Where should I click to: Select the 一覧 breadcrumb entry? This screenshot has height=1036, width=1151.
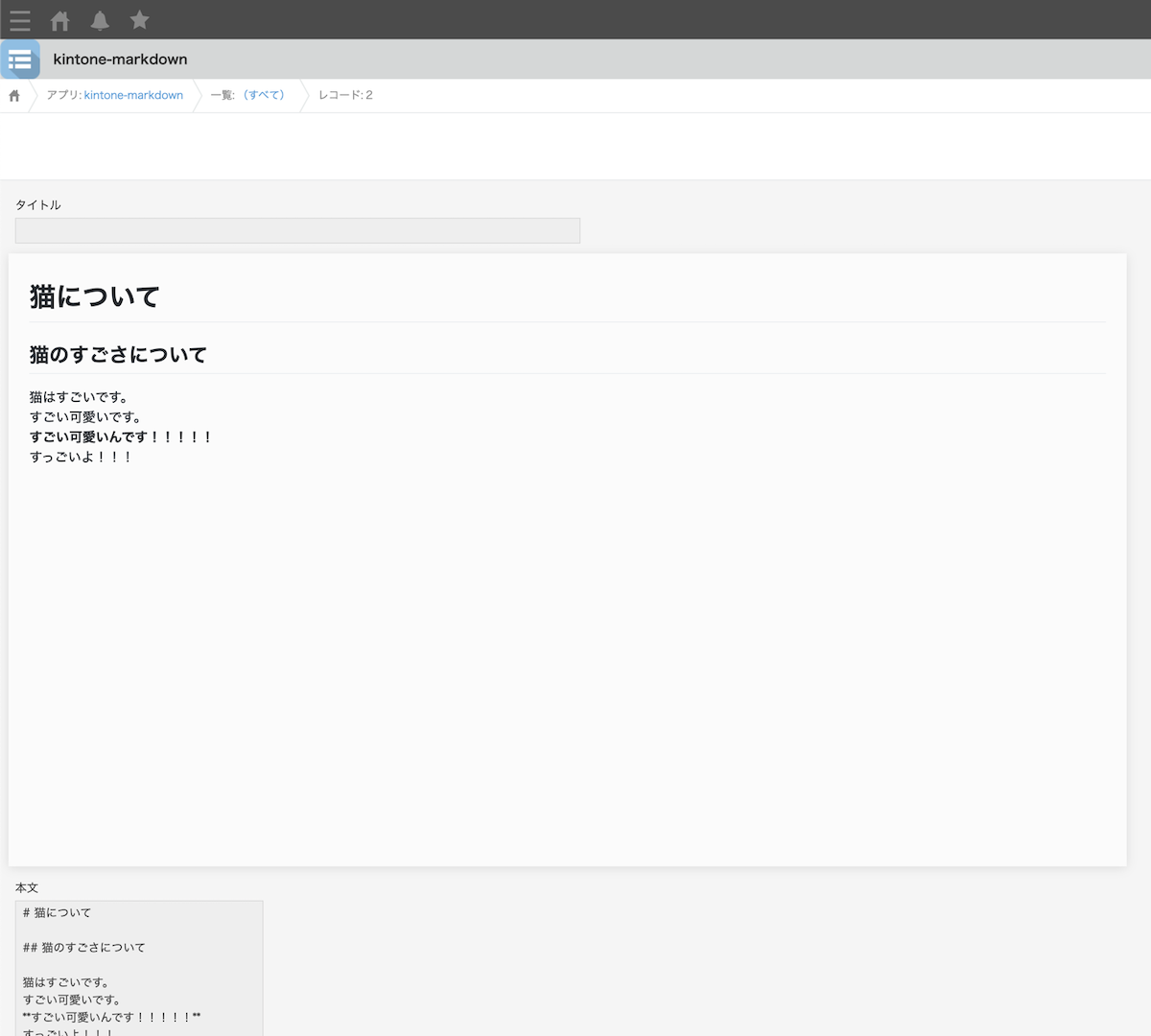(222, 95)
